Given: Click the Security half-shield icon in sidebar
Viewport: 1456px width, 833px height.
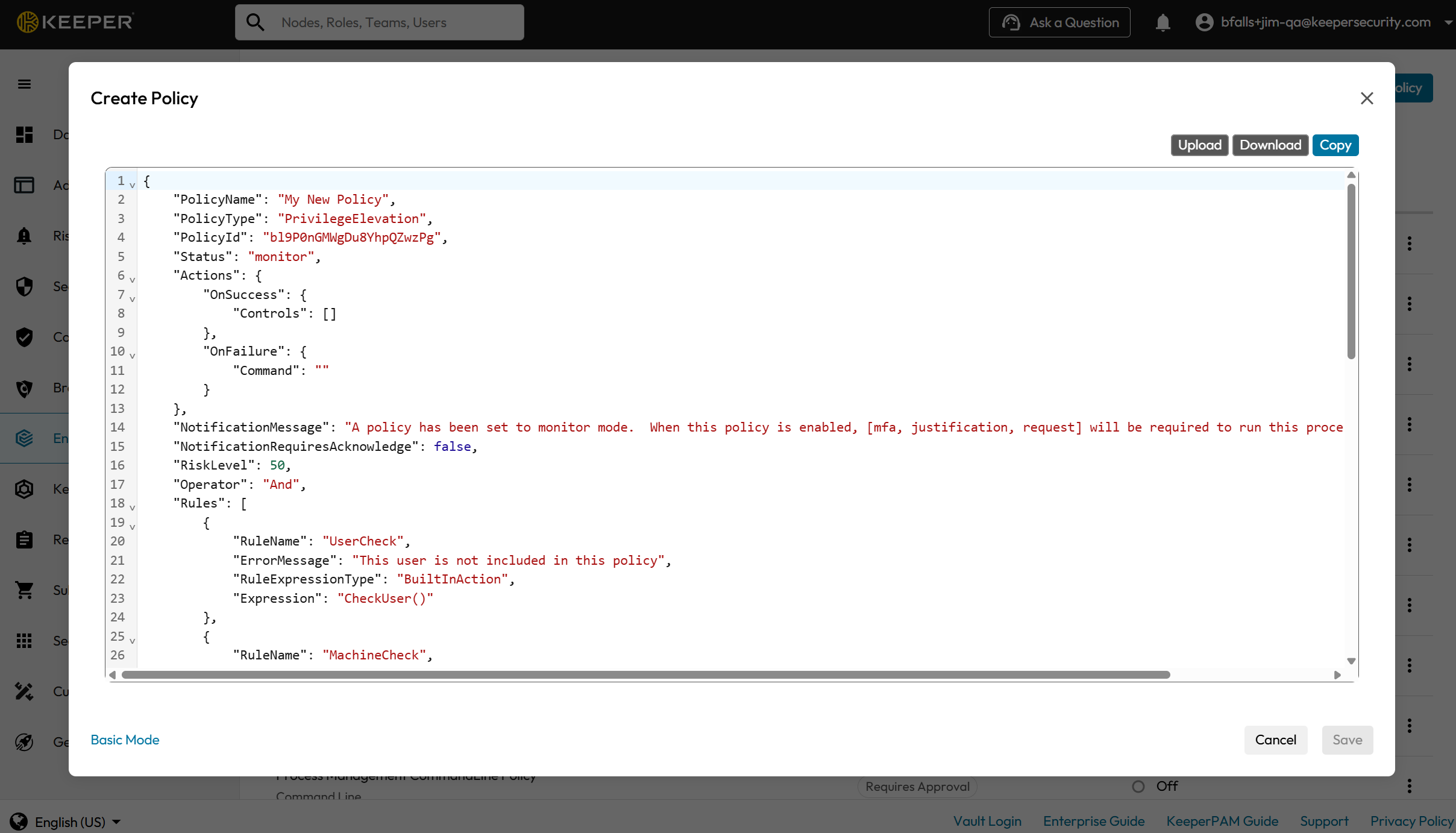Looking at the screenshot, I should tap(24, 286).
